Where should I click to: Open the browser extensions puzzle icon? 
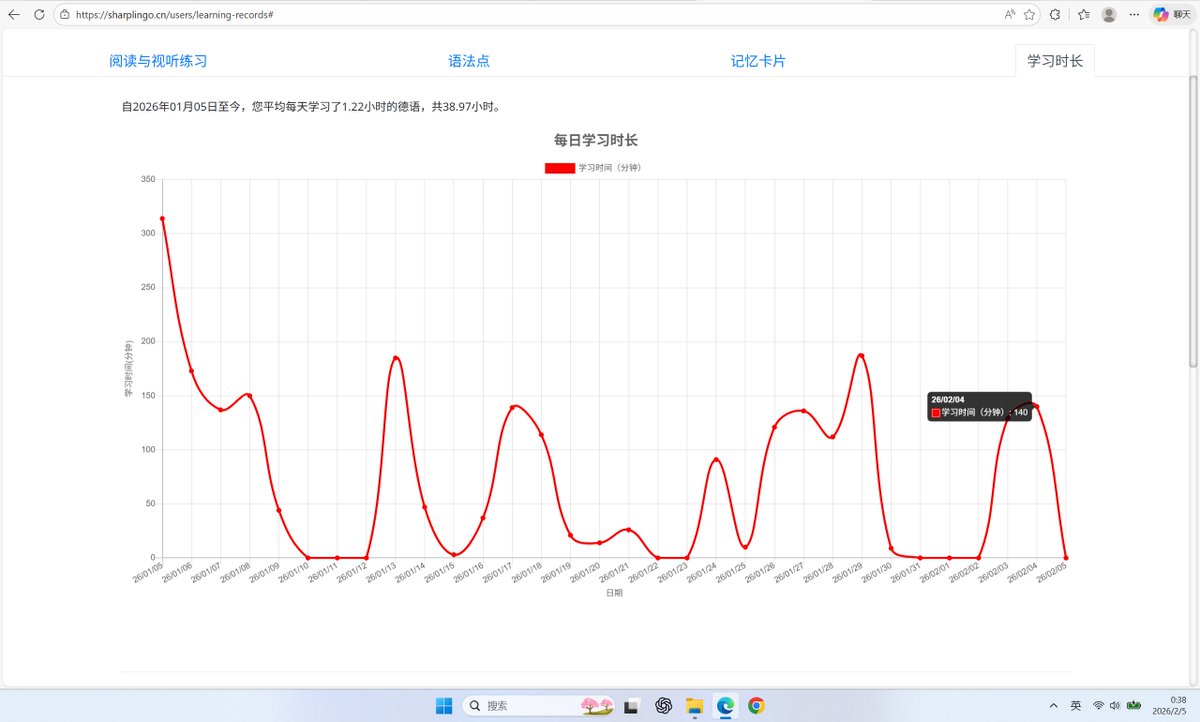pyautogui.click(x=1055, y=15)
